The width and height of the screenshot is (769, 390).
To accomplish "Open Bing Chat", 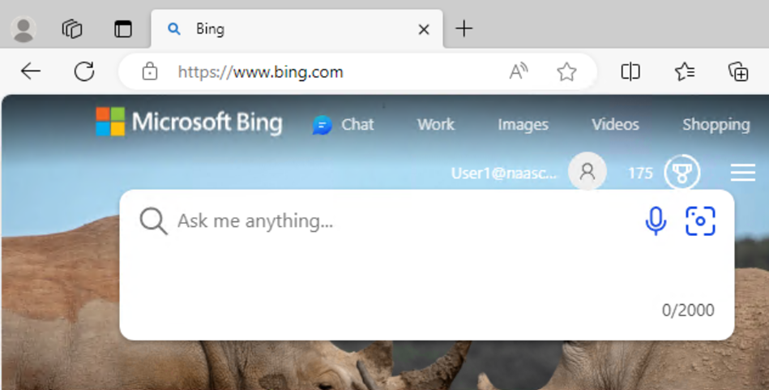I will pyautogui.click(x=343, y=125).
